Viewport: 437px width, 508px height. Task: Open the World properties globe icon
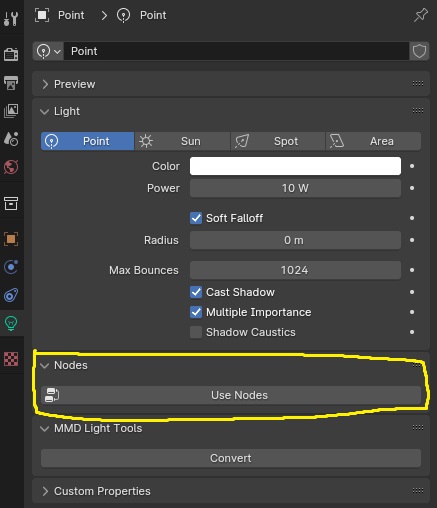(11, 167)
